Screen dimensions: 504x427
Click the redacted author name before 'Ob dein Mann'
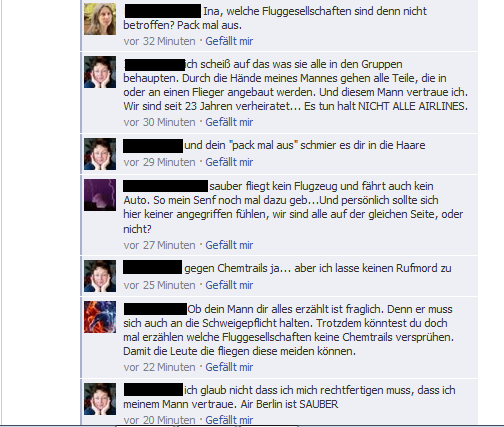(155, 309)
